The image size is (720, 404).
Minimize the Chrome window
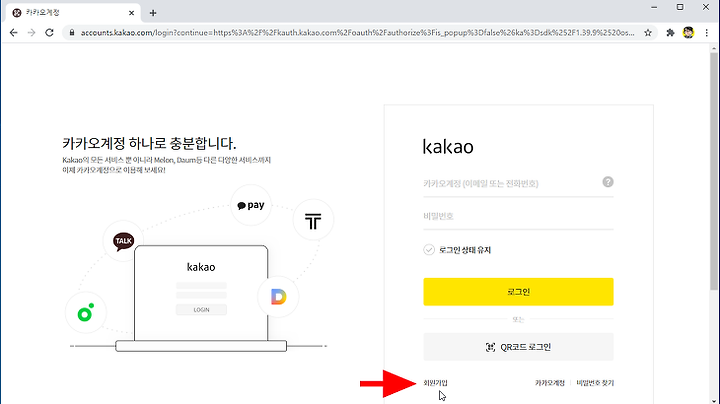[654, 7]
